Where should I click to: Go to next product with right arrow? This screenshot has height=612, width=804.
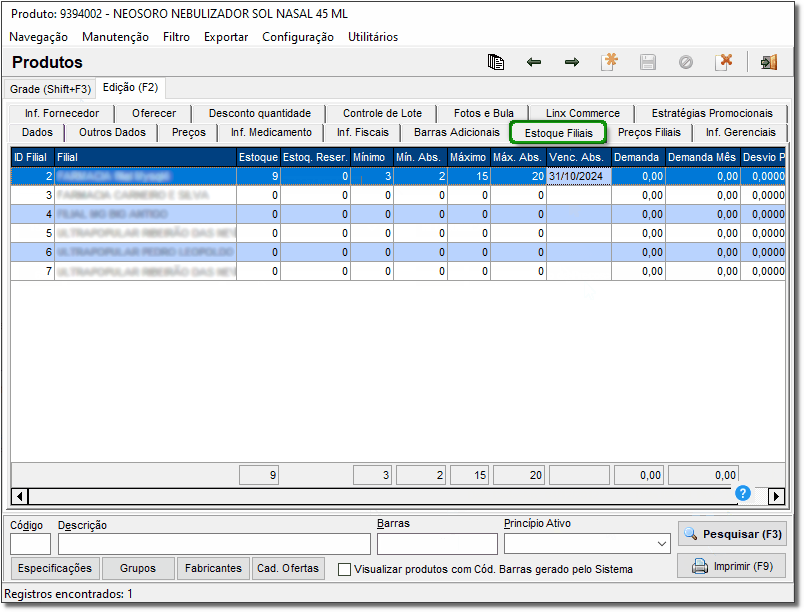[572, 62]
